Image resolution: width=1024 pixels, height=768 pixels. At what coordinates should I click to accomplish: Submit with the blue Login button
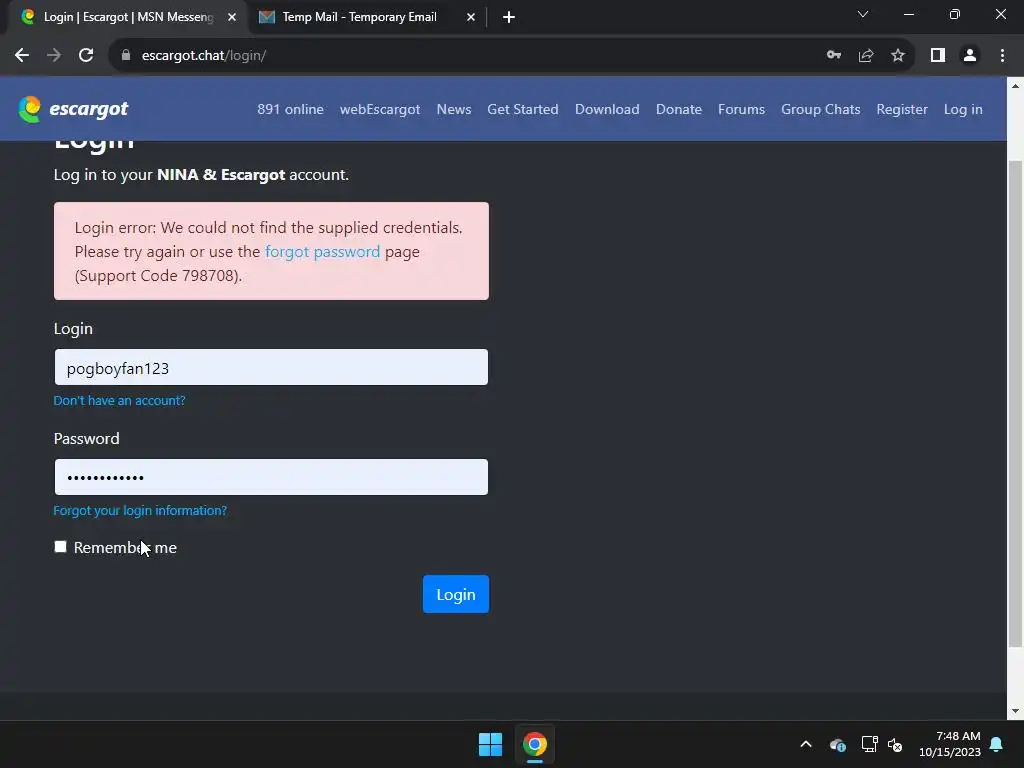point(456,594)
